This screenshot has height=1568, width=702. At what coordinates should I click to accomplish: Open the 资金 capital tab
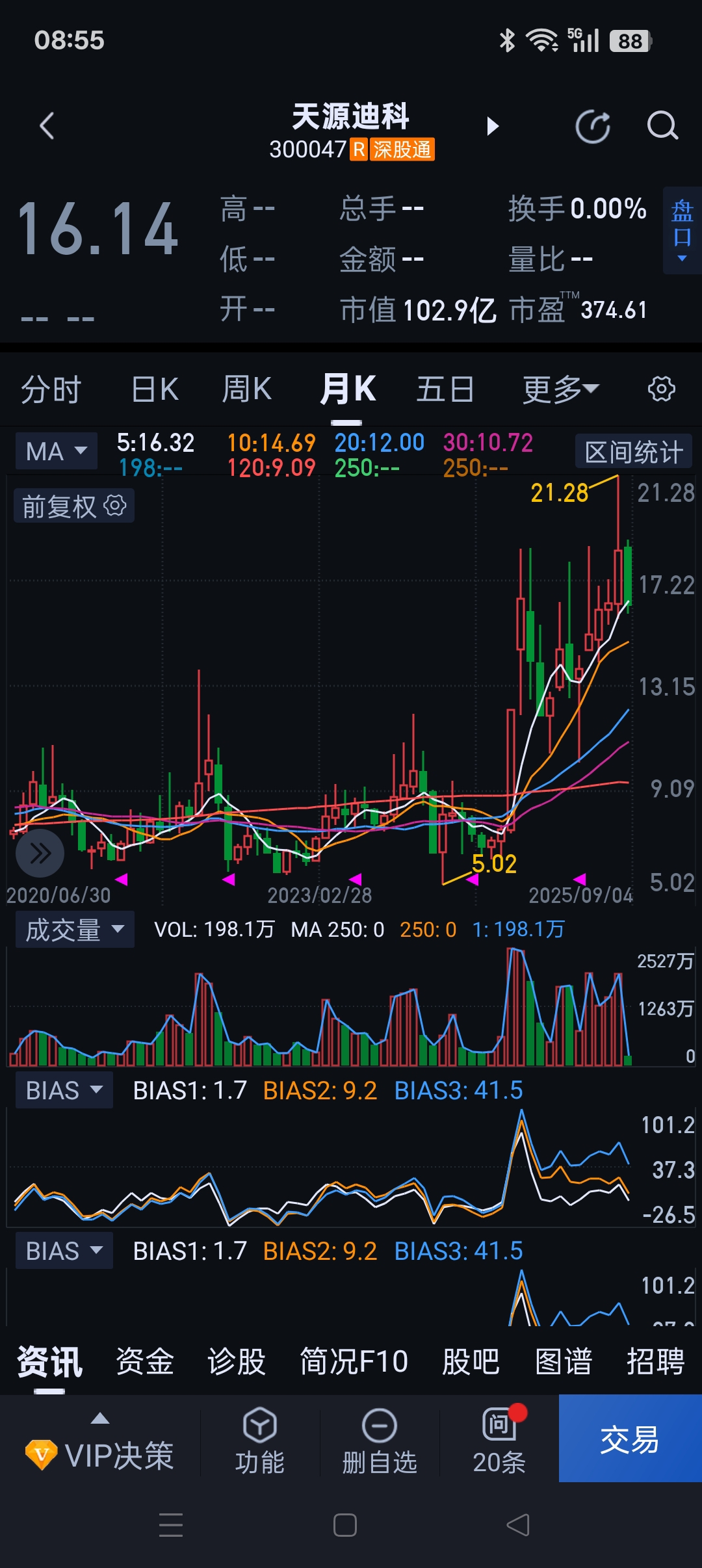click(x=144, y=1361)
